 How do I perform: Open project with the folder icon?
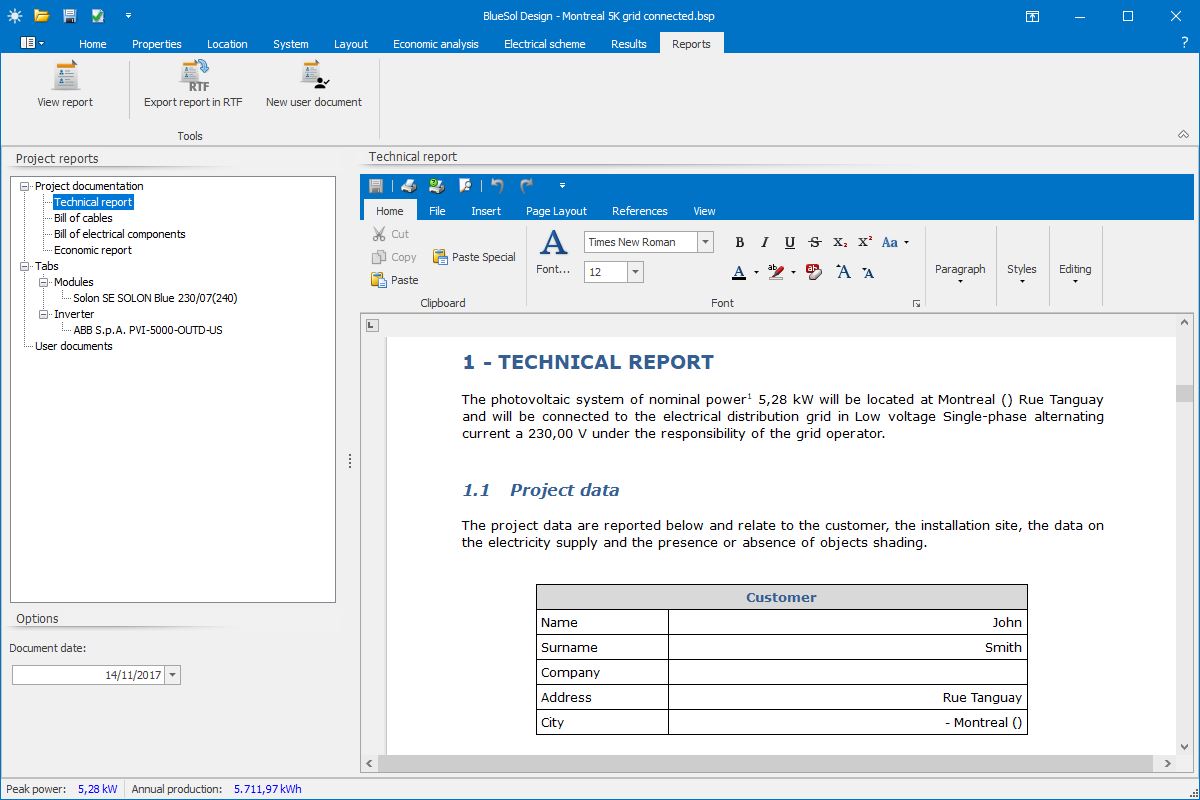pos(41,16)
